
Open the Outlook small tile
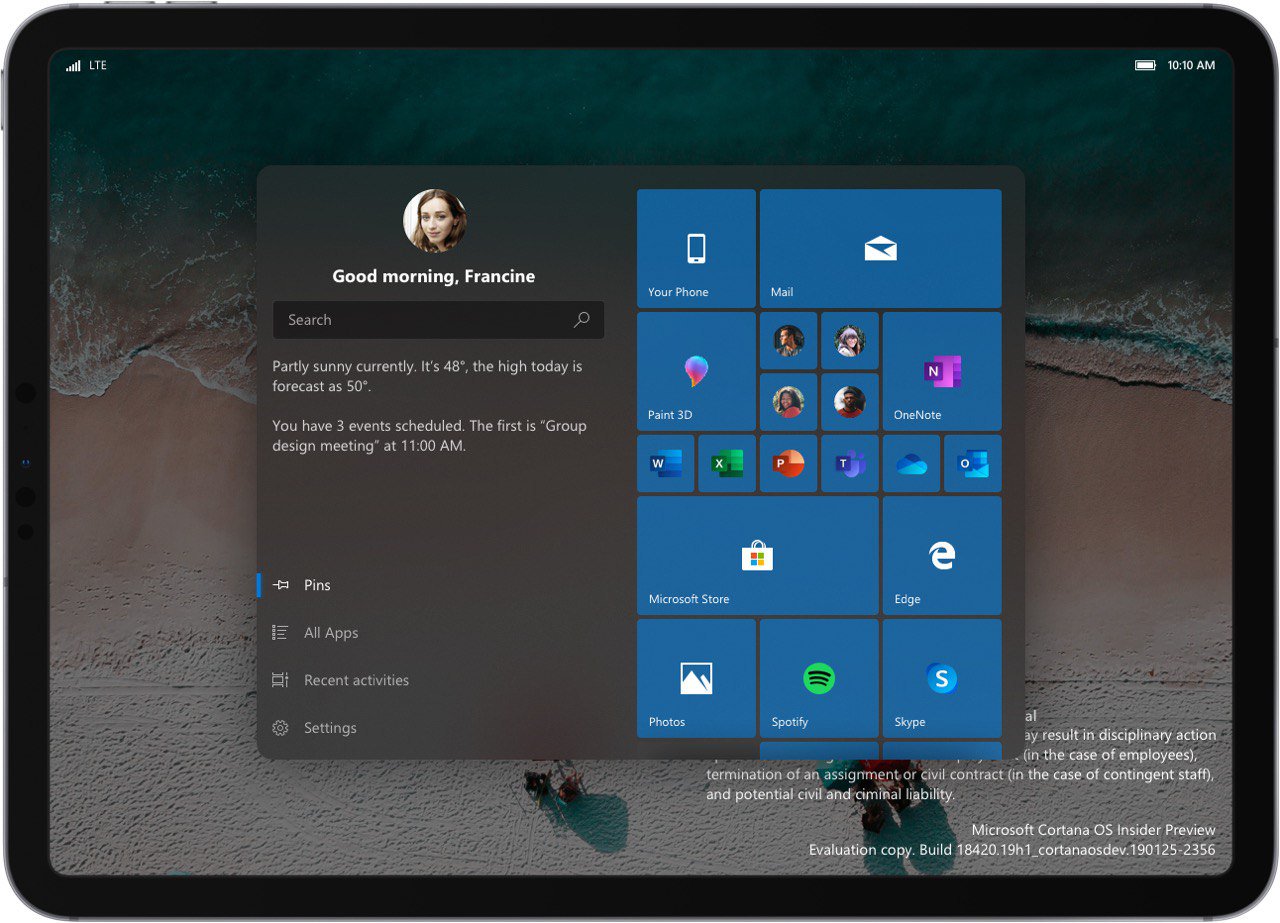point(972,463)
